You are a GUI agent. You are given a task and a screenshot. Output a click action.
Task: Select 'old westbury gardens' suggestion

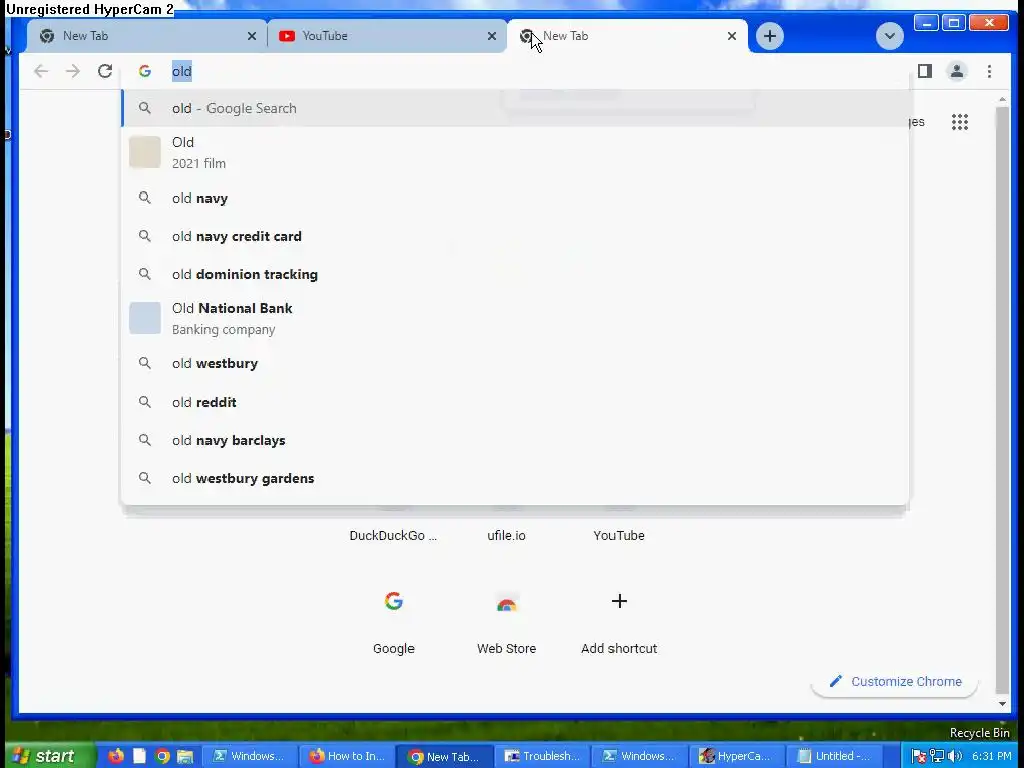tap(515, 479)
